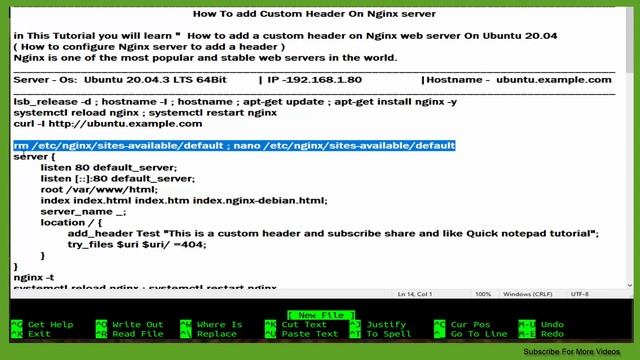Click the ^R Read File shortcut

(129, 334)
